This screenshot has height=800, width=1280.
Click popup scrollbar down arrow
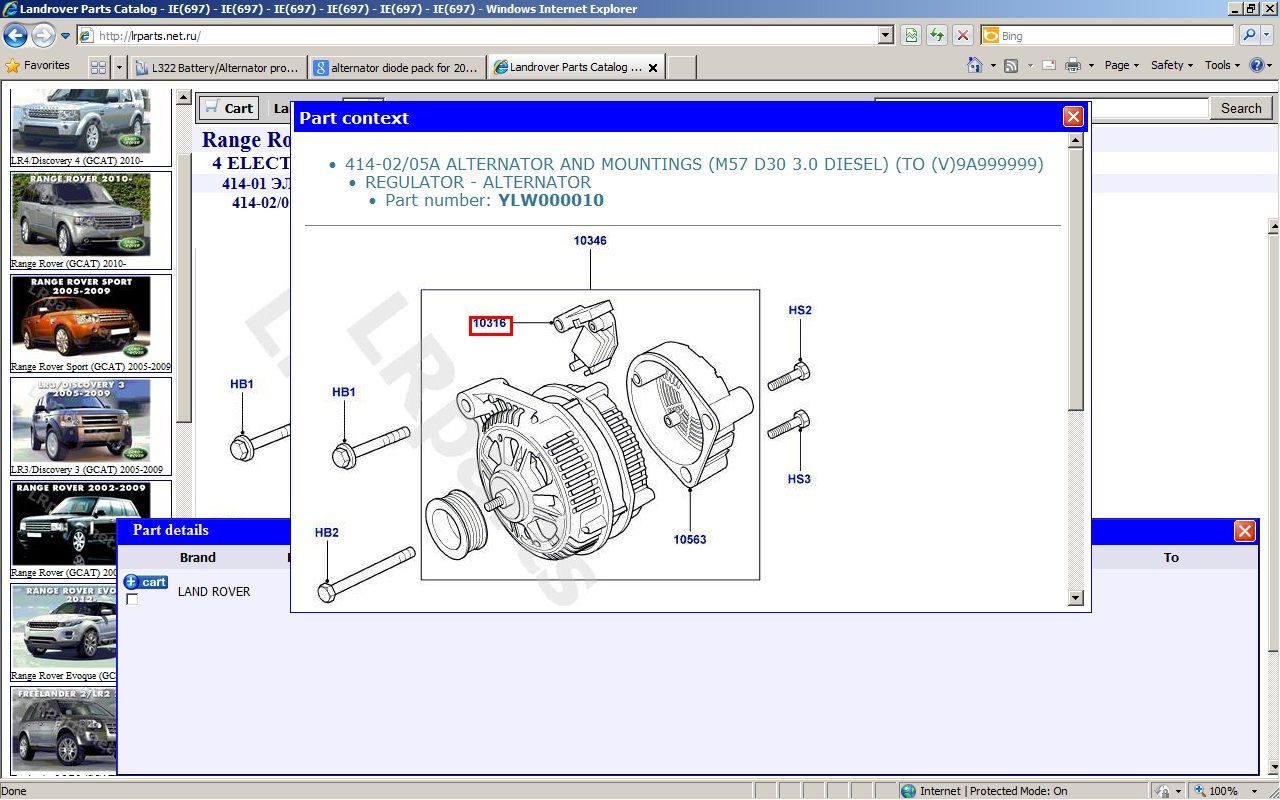[x=1076, y=598]
